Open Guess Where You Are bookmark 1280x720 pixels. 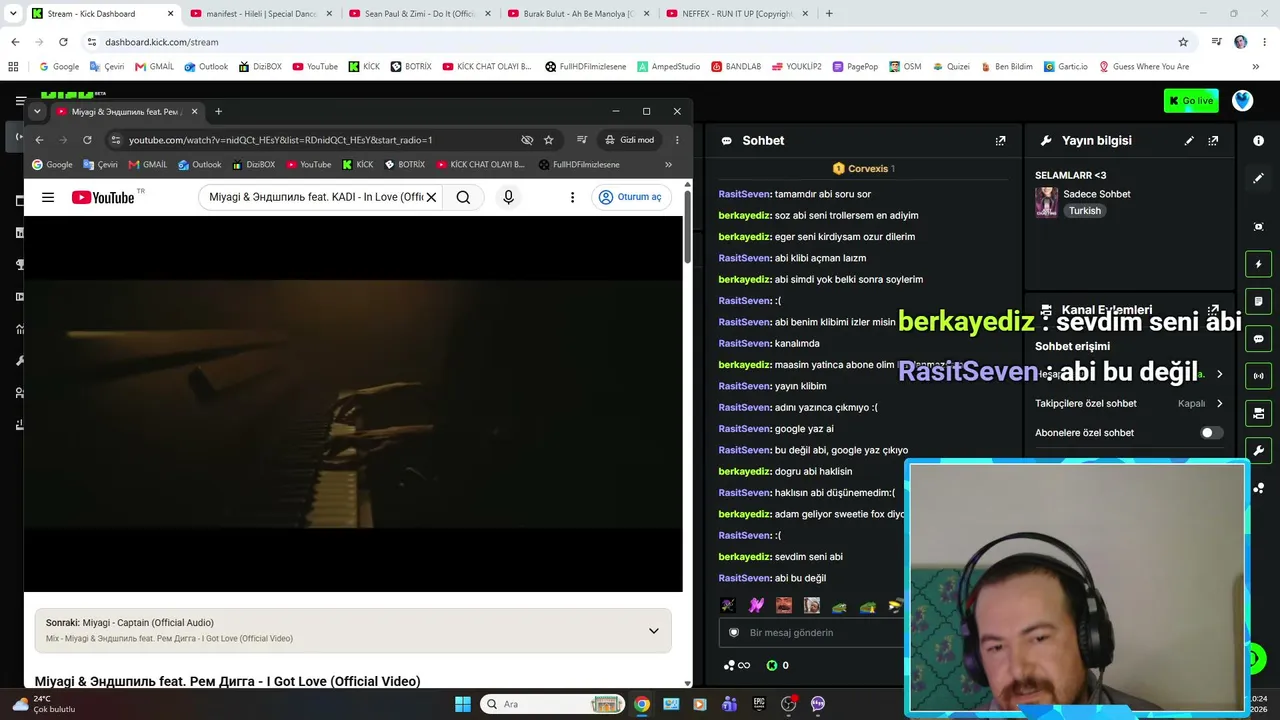point(1144,67)
